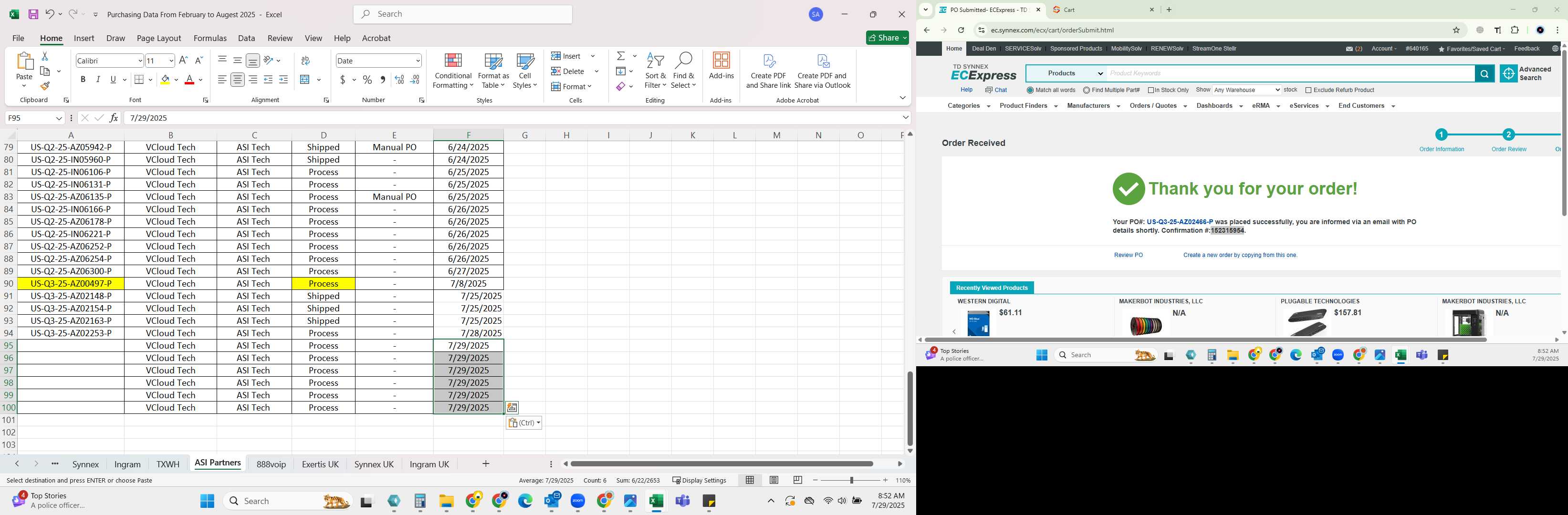The width and height of the screenshot is (1568, 515).
Task: Check the In Stock Only checkbox
Action: pyautogui.click(x=1151, y=91)
